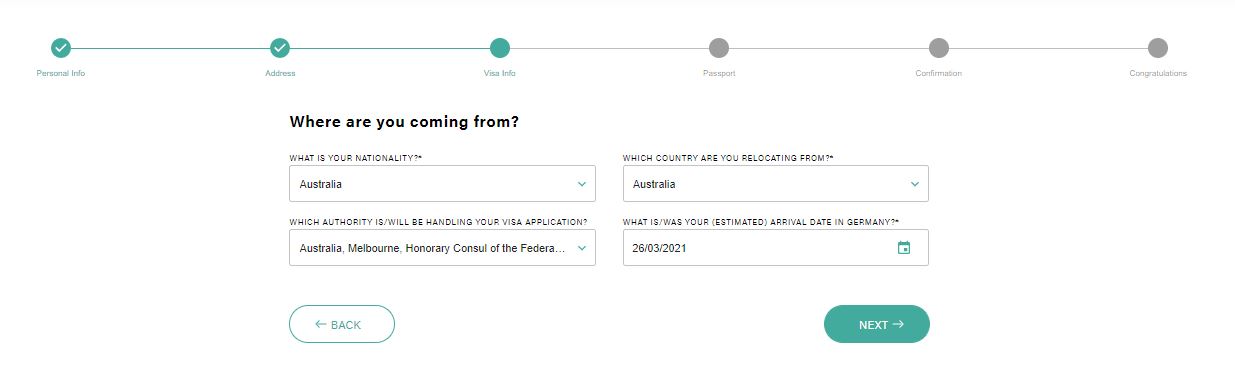Open the nationality field showing Australia
The height and width of the screenshot is (386, 1235).
[x=442, y=184]
